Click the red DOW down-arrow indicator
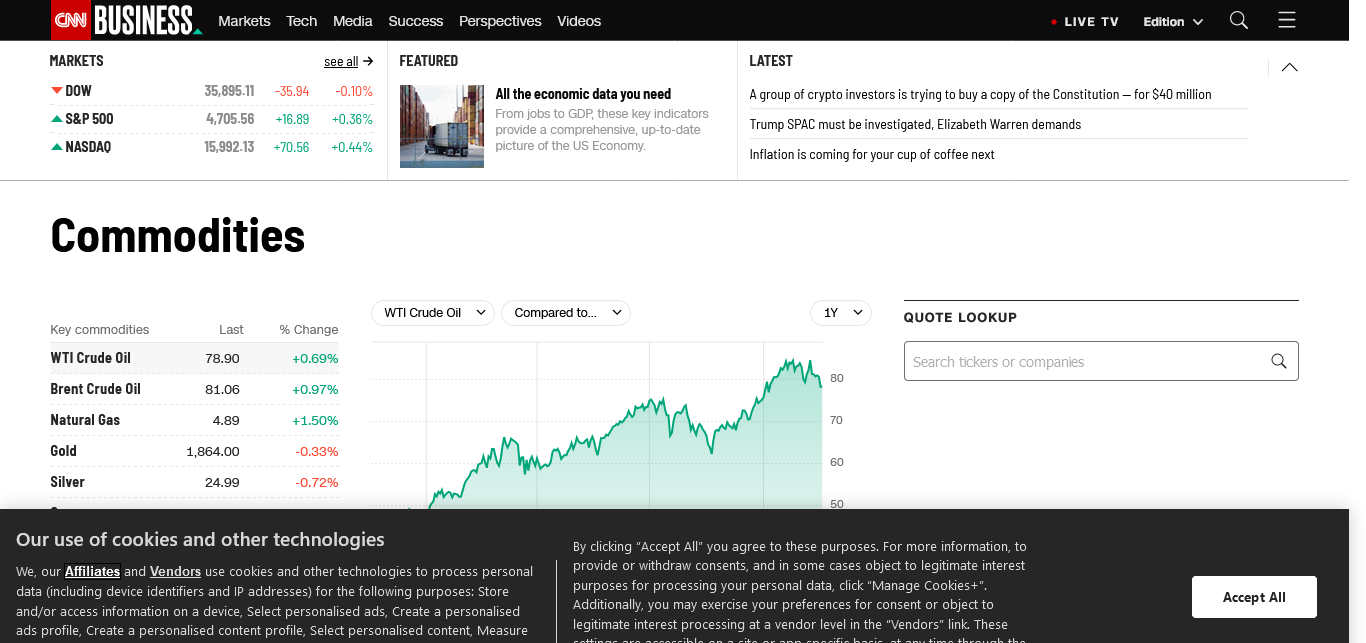 click(57, 91)
